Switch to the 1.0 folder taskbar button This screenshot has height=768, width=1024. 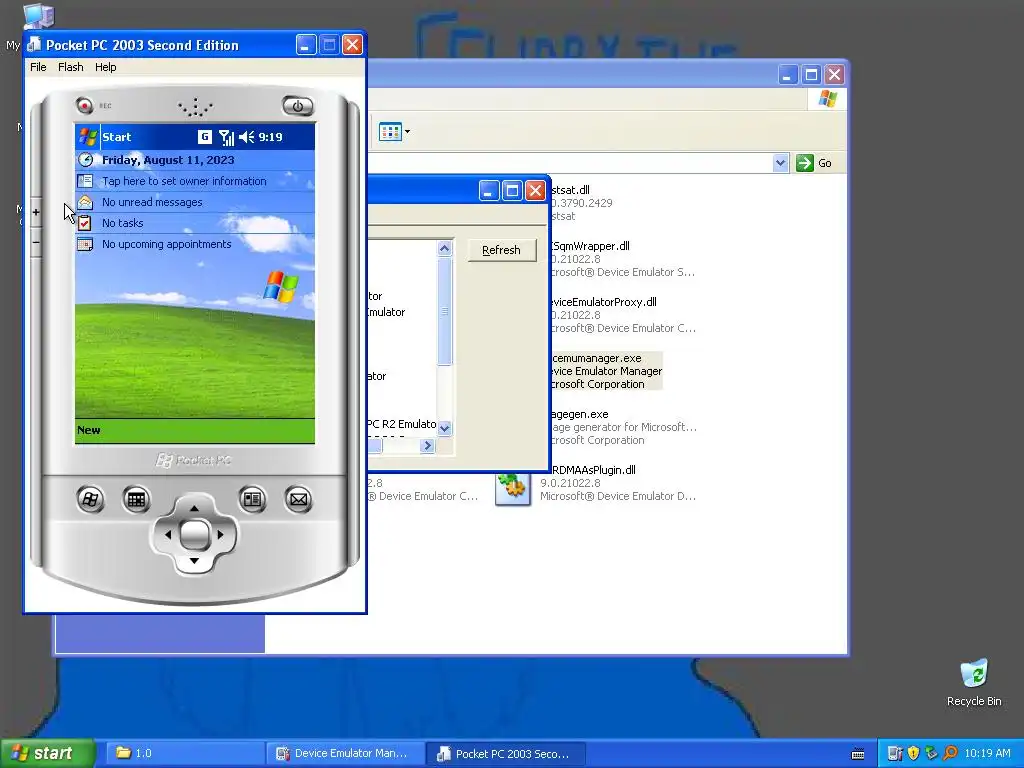pyautogui.click(x=185, y=753)
